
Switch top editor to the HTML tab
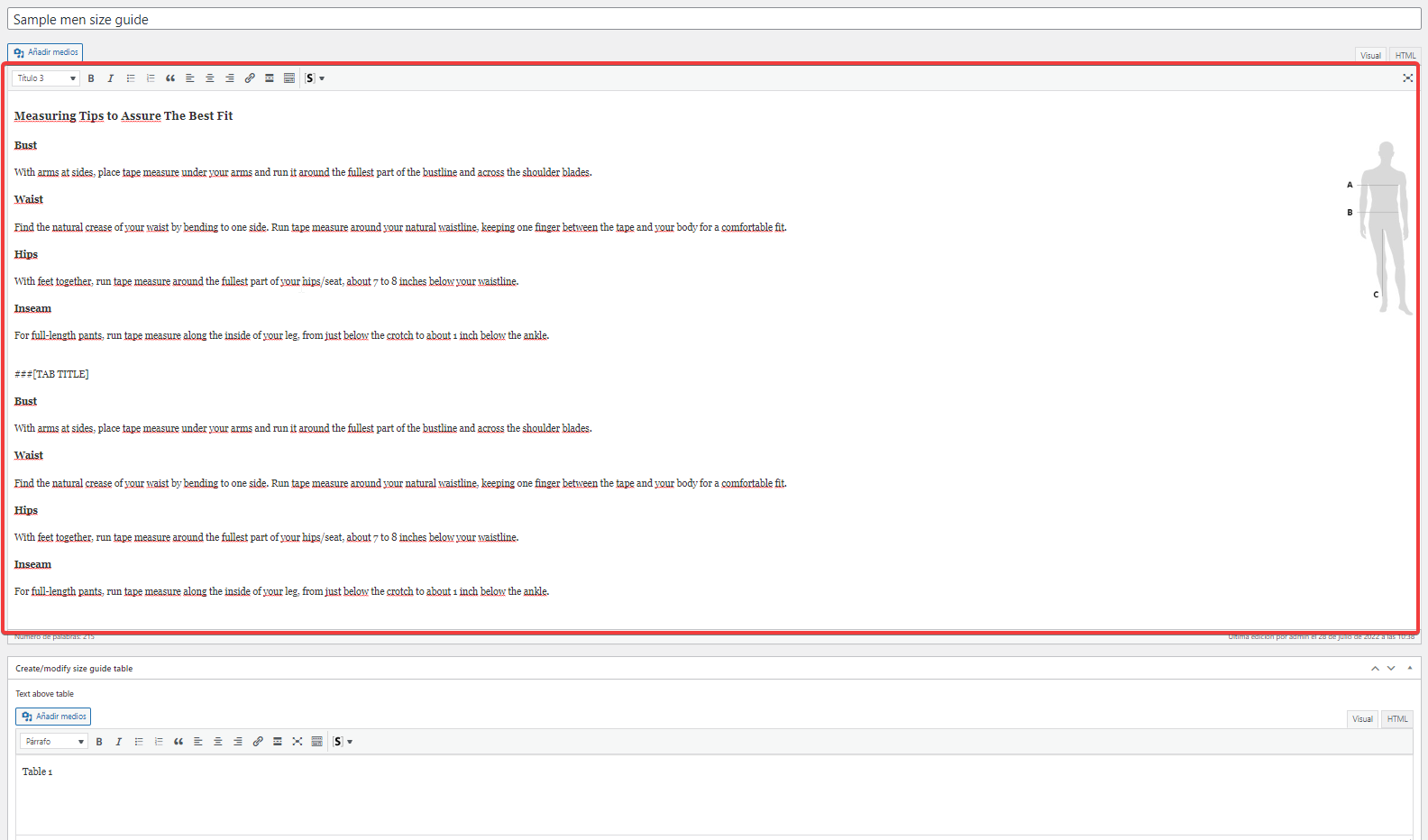coord(1405,55)
